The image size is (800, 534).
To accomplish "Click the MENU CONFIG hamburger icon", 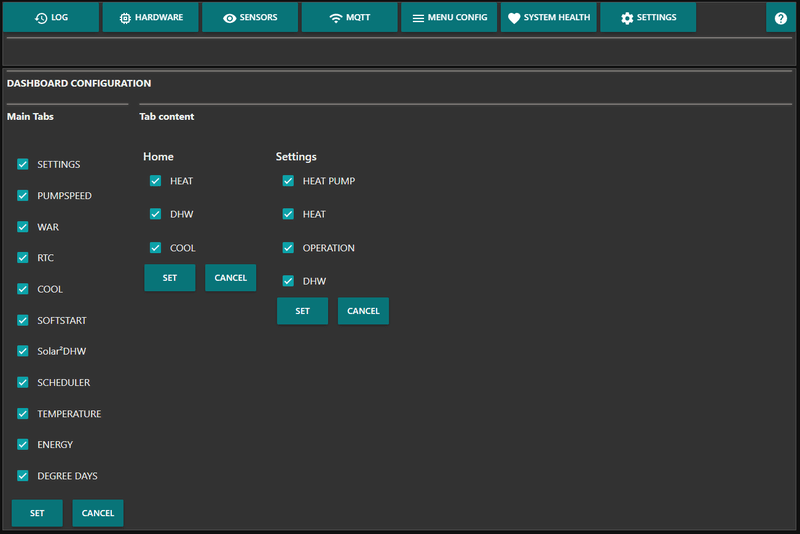I will click(418, 18).
